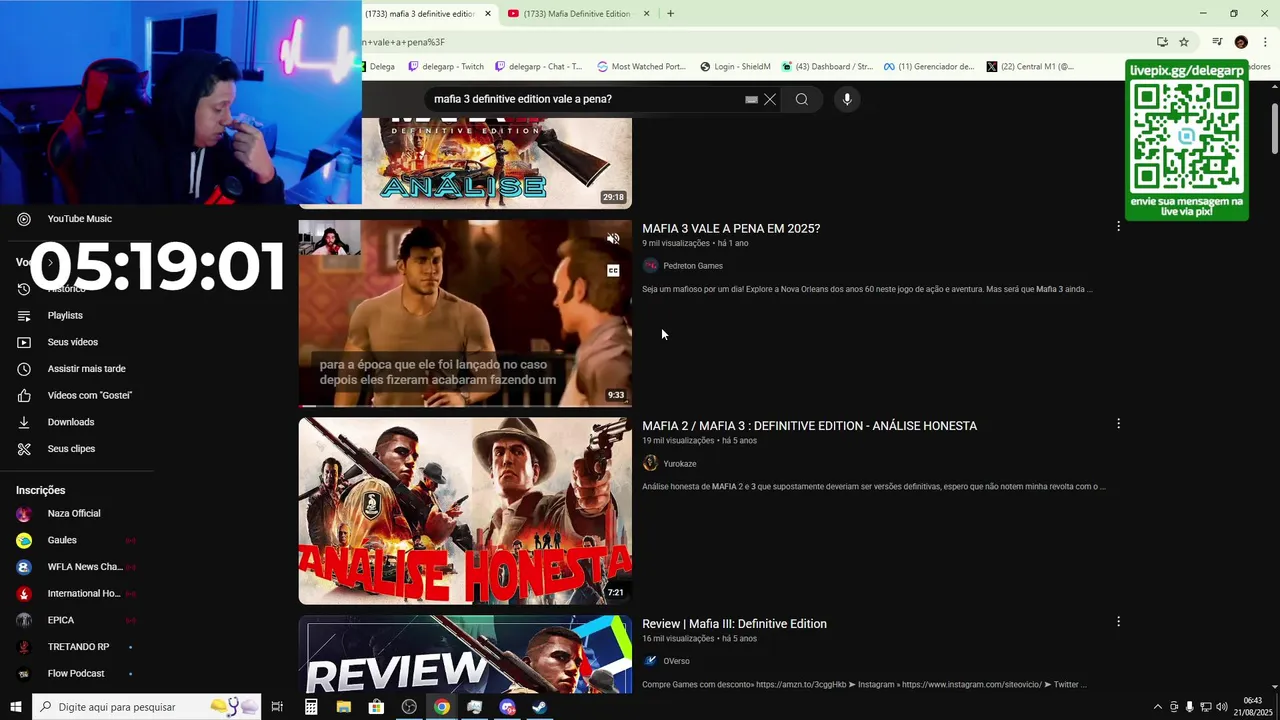Switch to the first mafia 3 definitive edition tab

(x=419, y=13)
